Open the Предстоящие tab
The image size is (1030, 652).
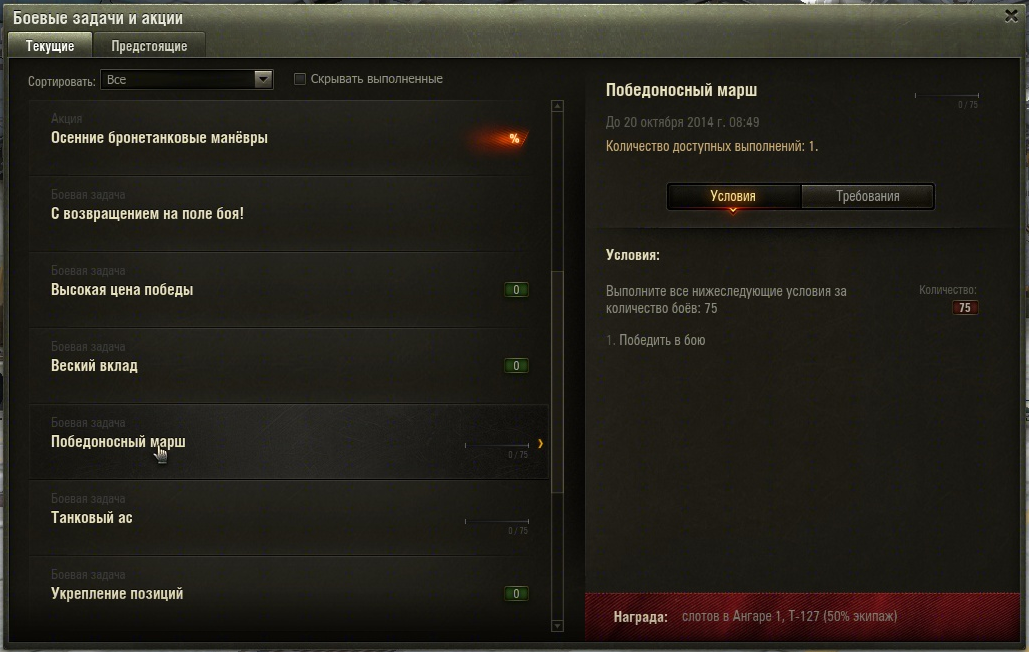tap(149, 46)
